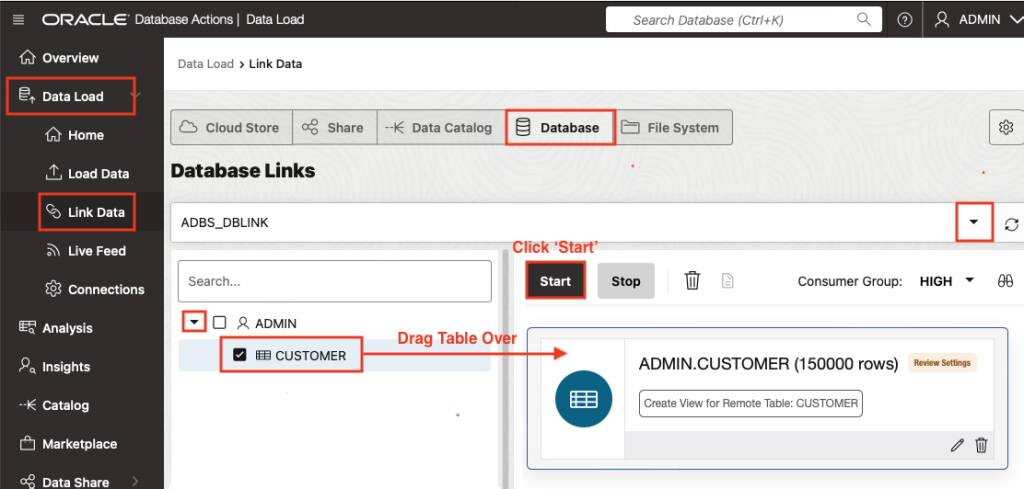
Task: Open the hamburger navigation menu
Action: [18, 20]
